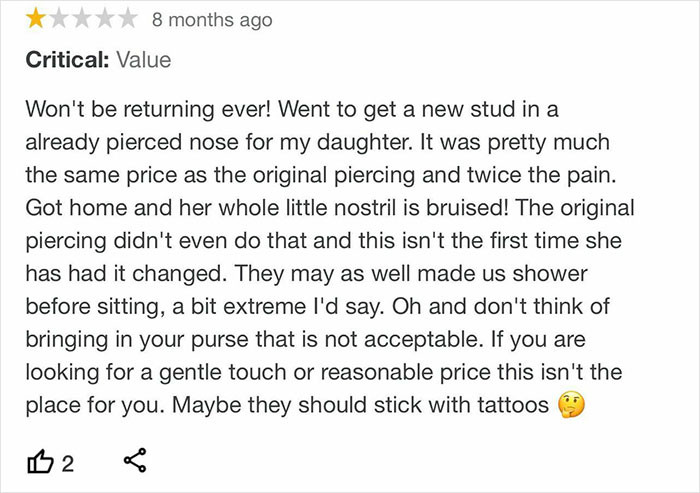Image resolution: width=700 pixels, height=493 pixels.
Task: Click the line mentioning 'made us shower'
Action: [x=306, y=274]
